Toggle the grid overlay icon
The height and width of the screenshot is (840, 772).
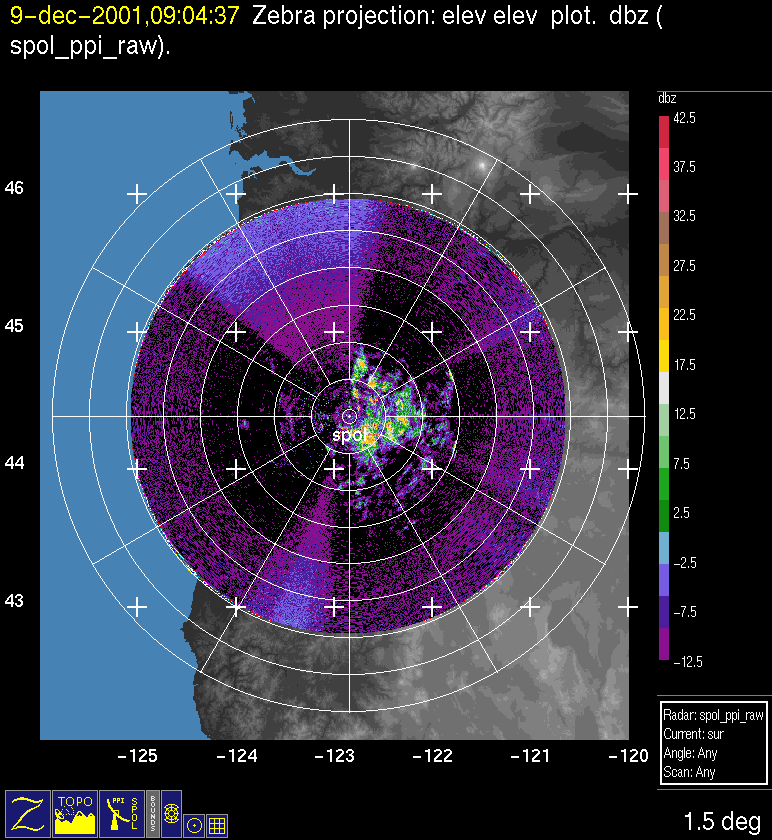point(216,825)
